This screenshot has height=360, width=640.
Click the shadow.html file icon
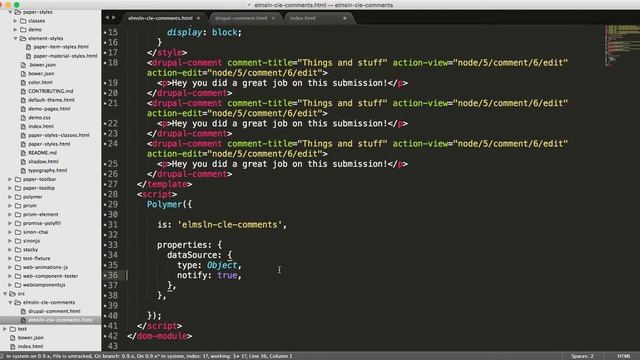(23, 162)
